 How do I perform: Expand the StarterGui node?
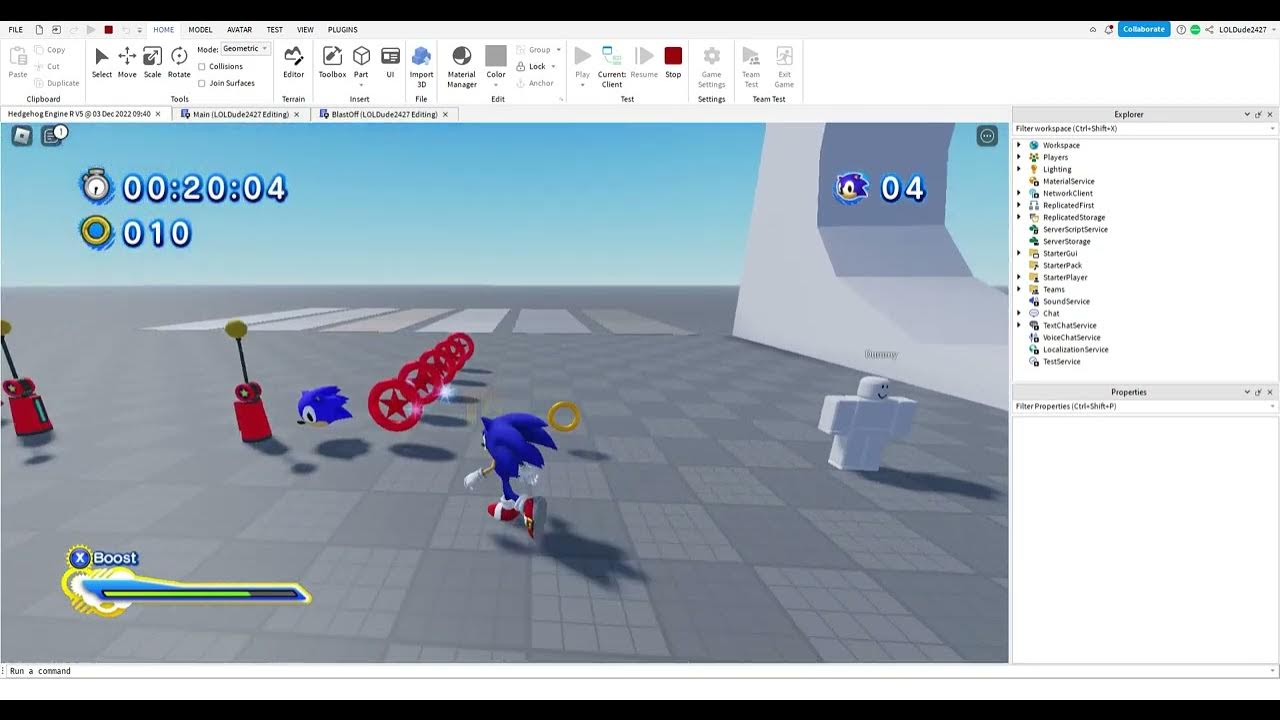(1019, 254)
